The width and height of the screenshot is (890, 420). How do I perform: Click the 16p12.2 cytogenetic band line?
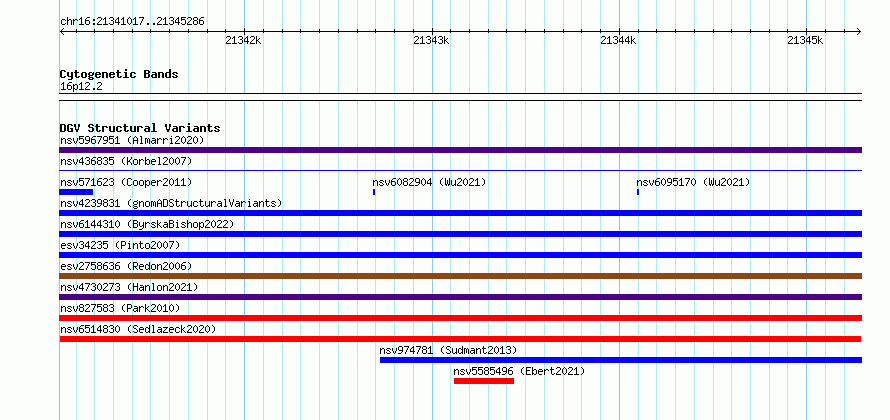tap(461, 97)
